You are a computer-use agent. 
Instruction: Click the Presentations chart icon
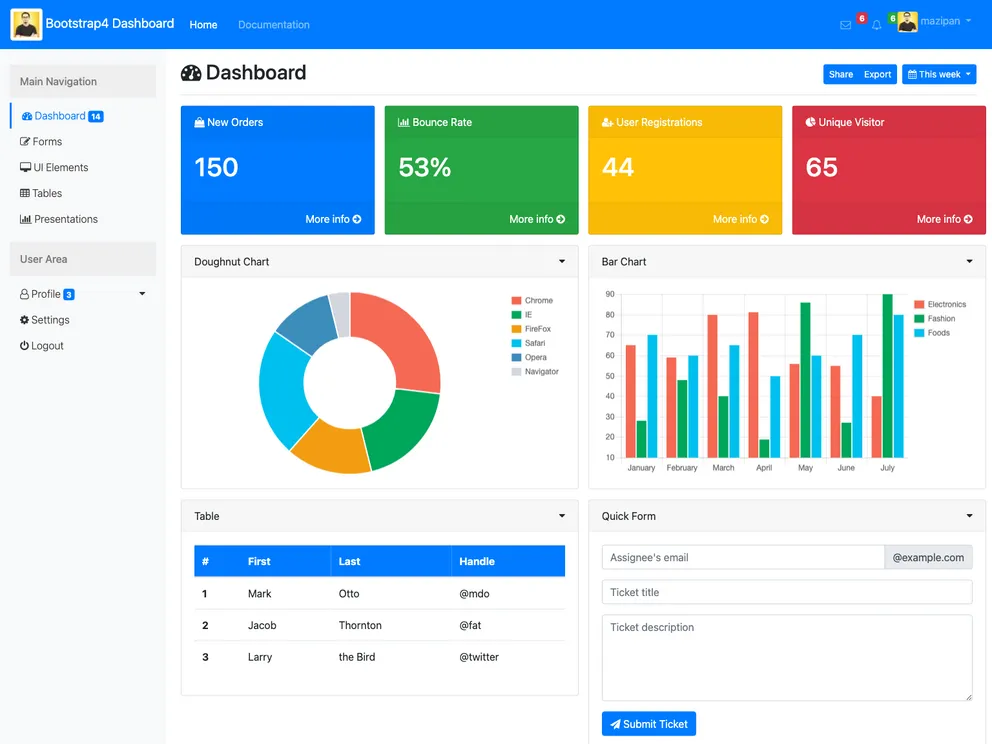26,219
